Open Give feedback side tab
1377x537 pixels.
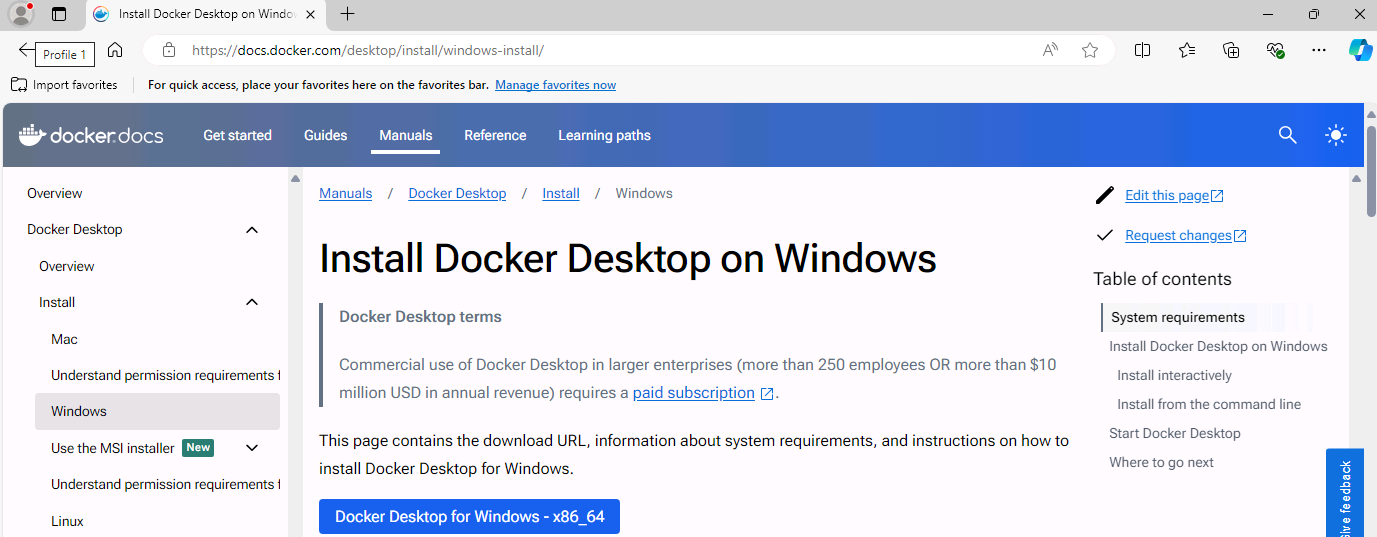point(1345,493)
